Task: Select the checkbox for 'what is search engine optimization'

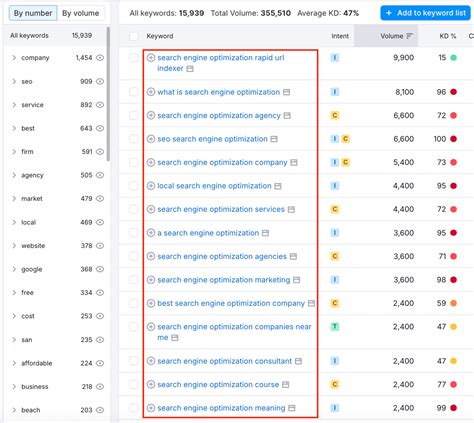Action: (134, 92)
